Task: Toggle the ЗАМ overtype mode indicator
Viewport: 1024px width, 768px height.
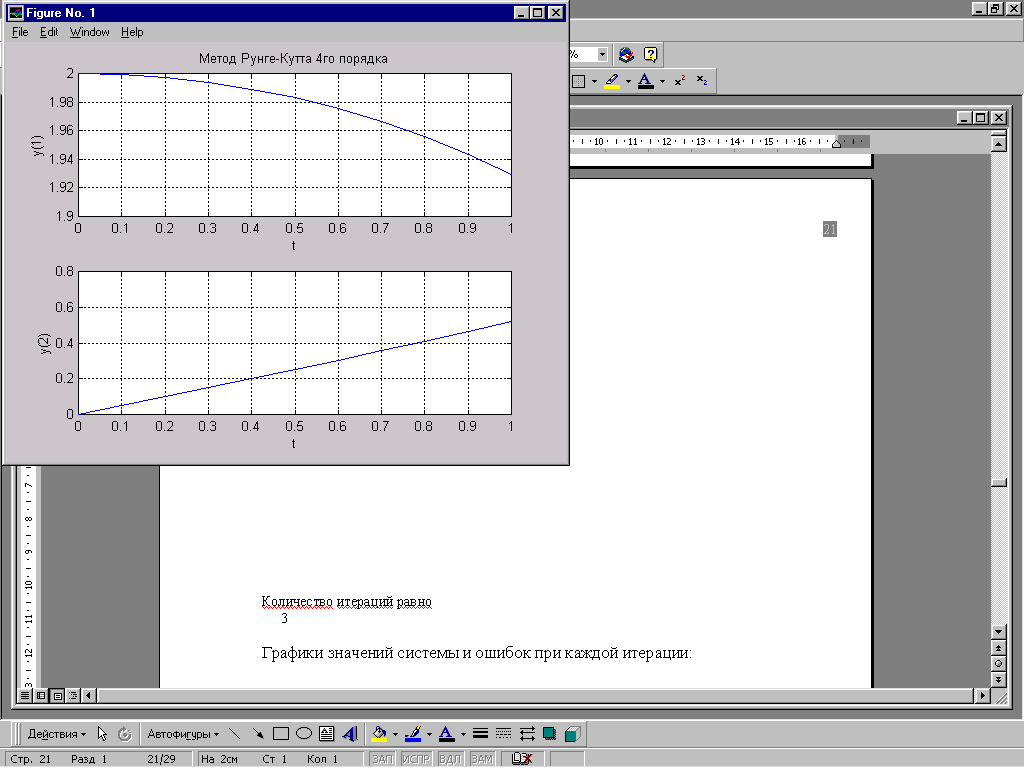Action: [482, 760]
